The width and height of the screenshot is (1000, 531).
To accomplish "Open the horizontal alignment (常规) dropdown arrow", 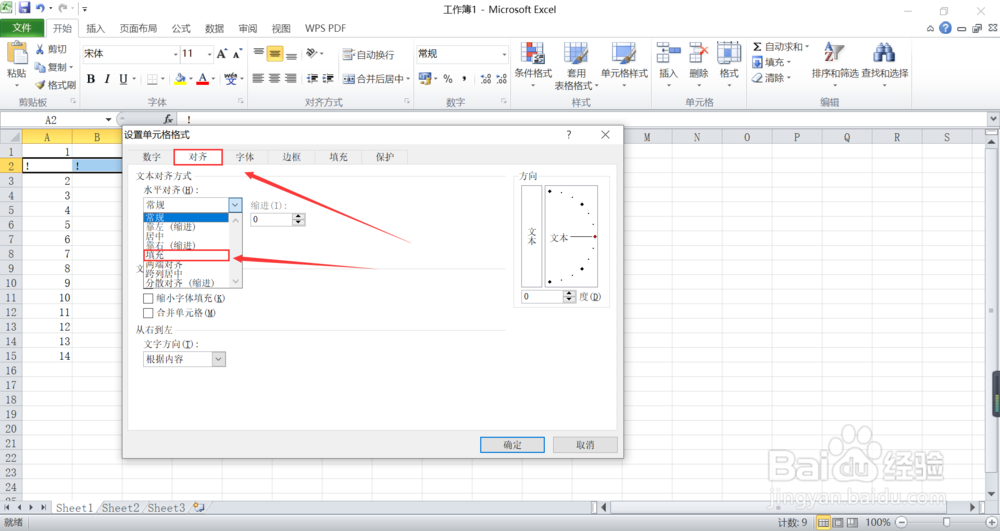I will click(235, 205).
